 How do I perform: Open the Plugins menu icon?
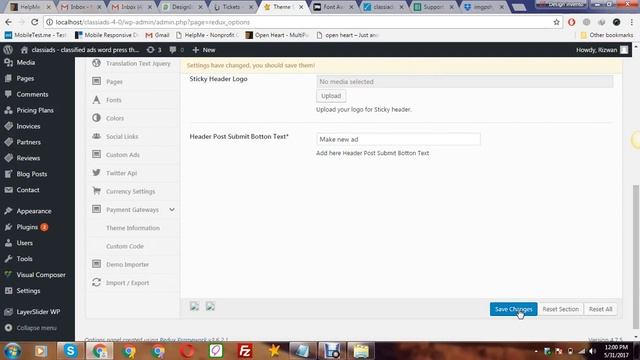pyautogui.click(x=8, y=227)
